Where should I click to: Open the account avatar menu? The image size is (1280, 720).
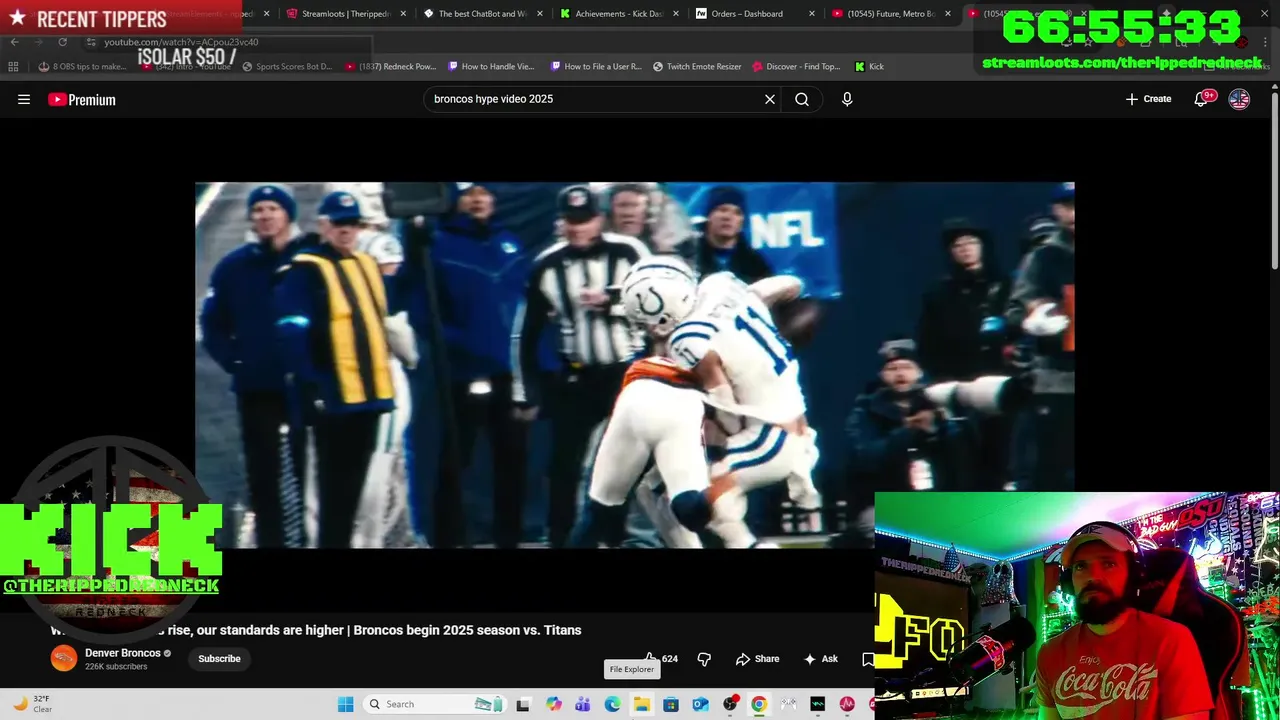pyautogui.click(x=1239, y=99)
